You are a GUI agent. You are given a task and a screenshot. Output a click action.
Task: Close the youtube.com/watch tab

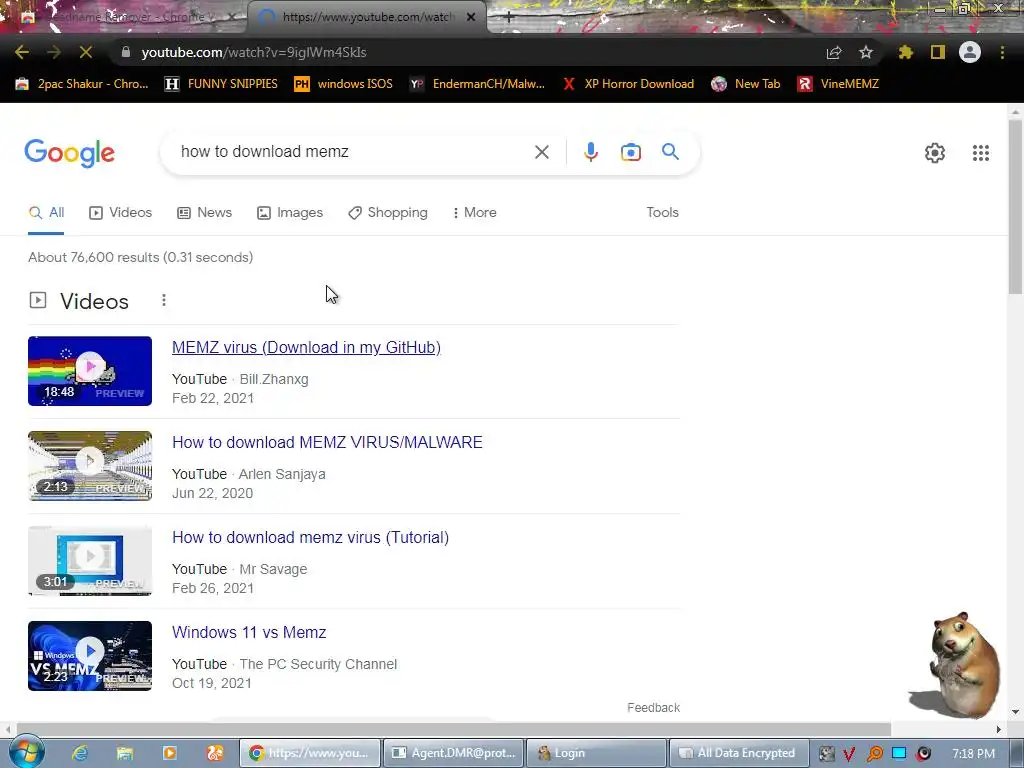[471, 17]
